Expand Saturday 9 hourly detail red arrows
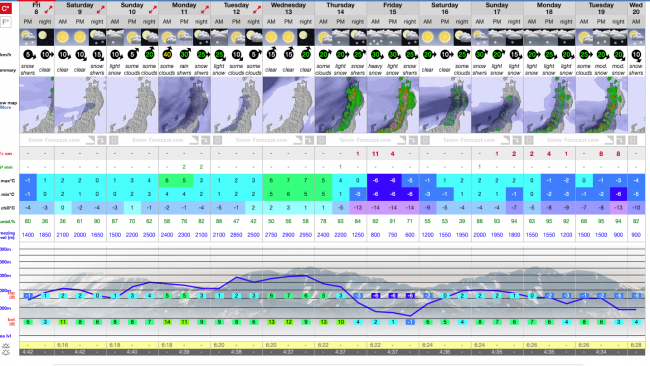The width and height of the screenshot is (650, 366). tap(101, 8)
